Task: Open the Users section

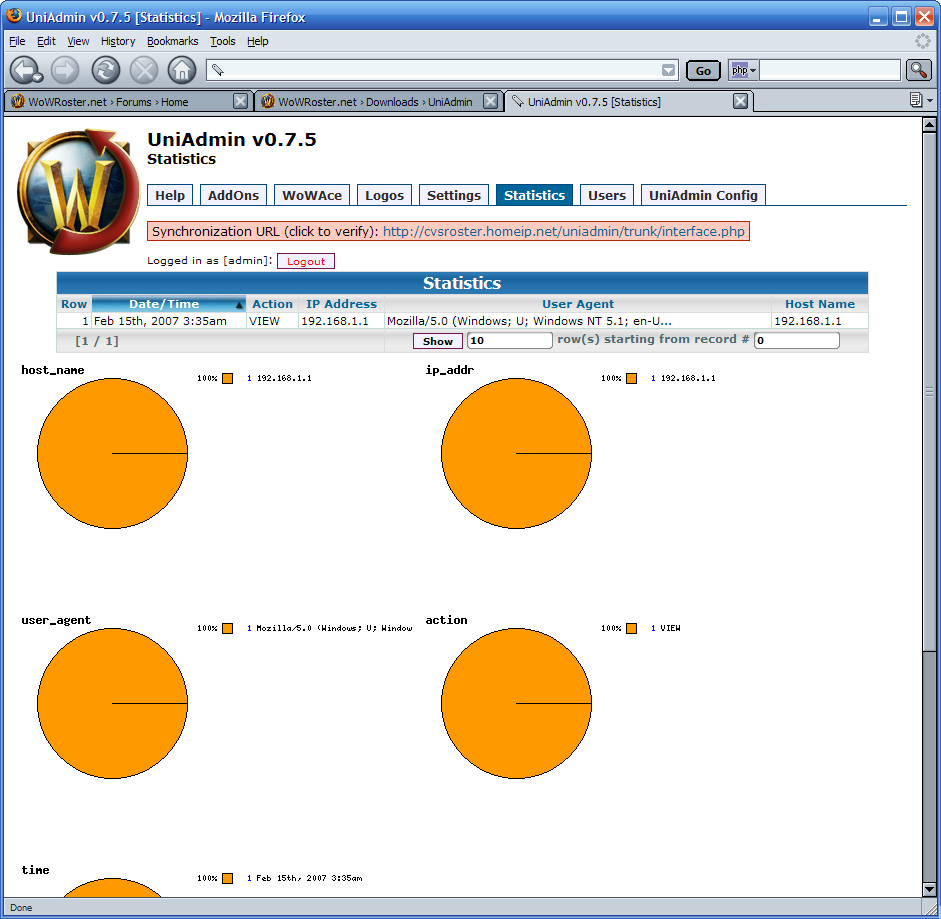Action: click(607, 195)
